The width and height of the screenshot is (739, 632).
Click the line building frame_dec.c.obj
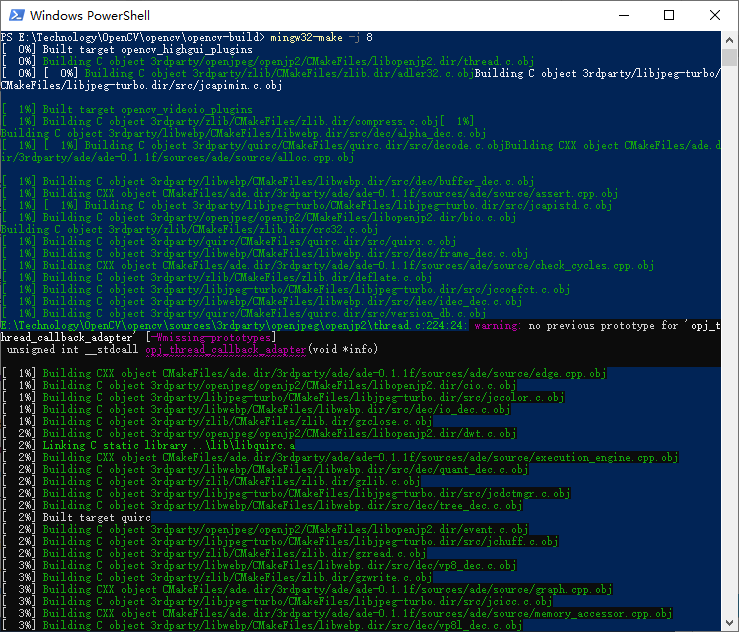click(264, 254)
